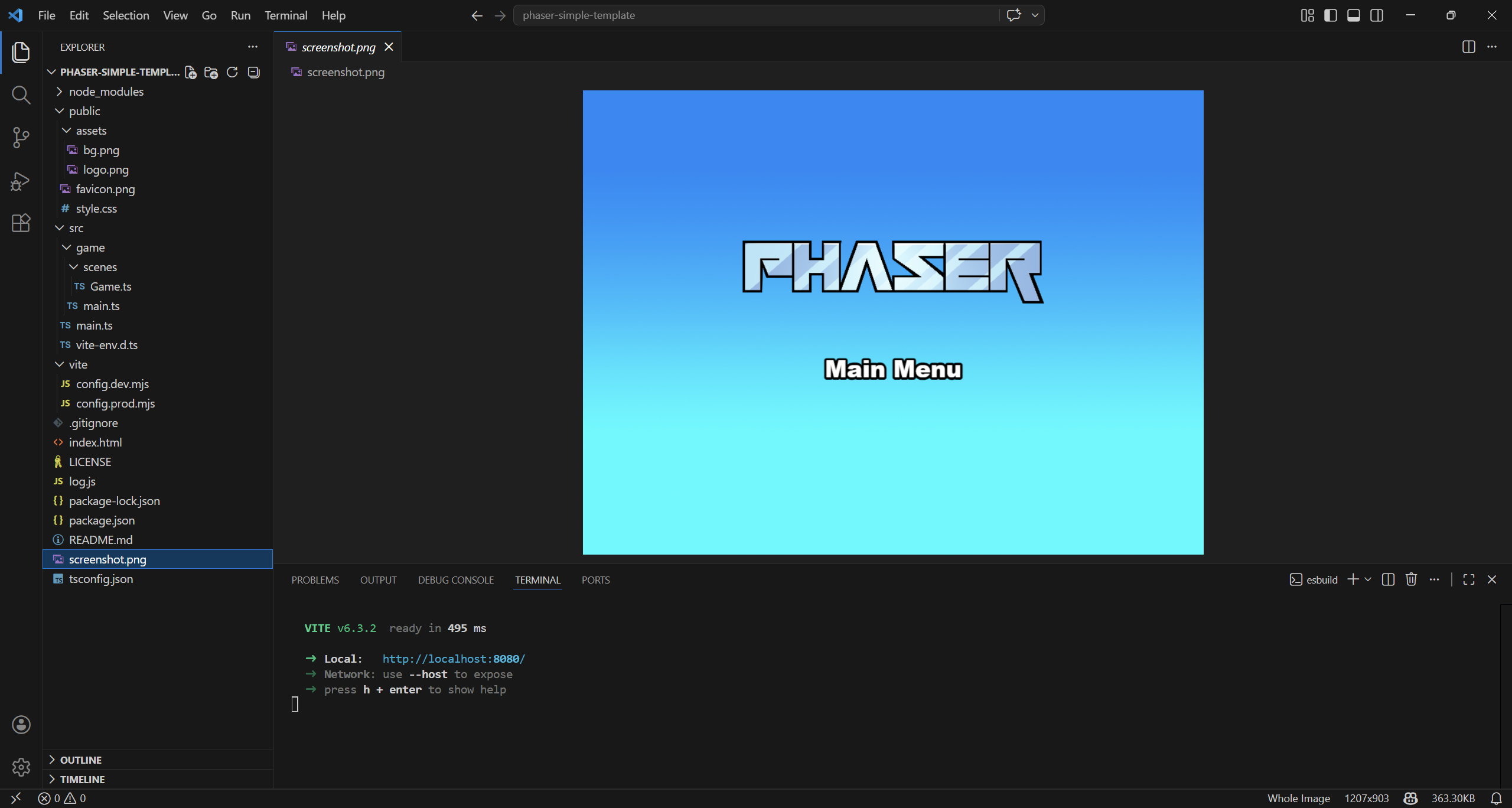Click the phaser-simple-template command center search box
Image resolution: width=1512 pixels, height=808 pixels.
coord(756,15)
